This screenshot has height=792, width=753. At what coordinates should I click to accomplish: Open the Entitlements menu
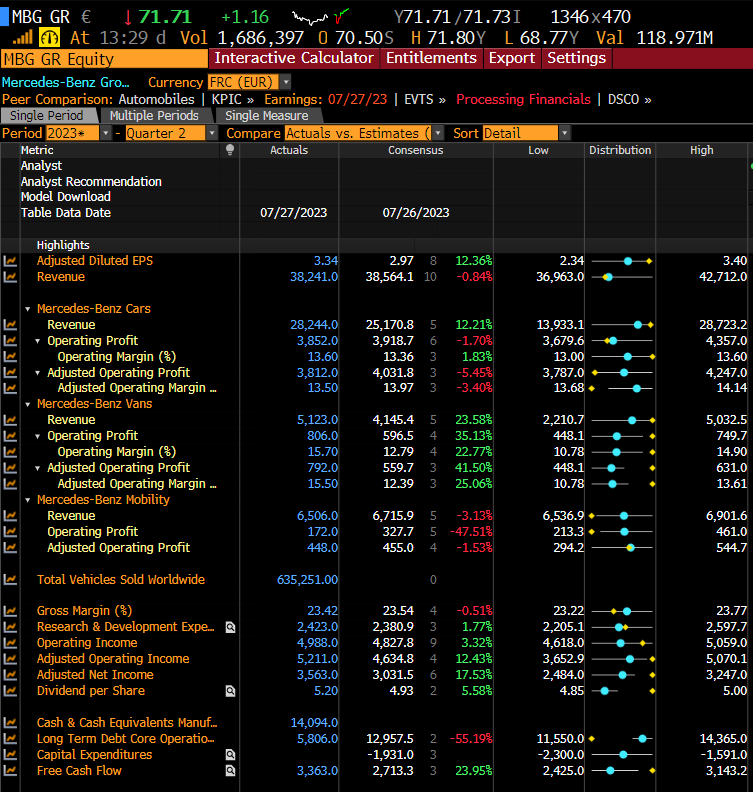(431, 58)
